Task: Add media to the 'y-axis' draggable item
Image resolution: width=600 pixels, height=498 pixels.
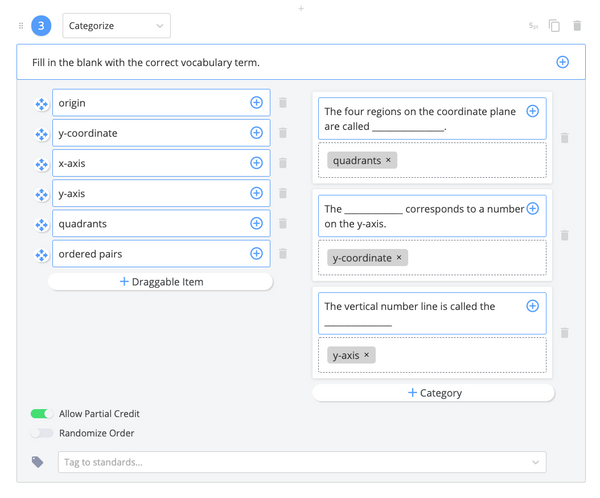Action: 256,193
